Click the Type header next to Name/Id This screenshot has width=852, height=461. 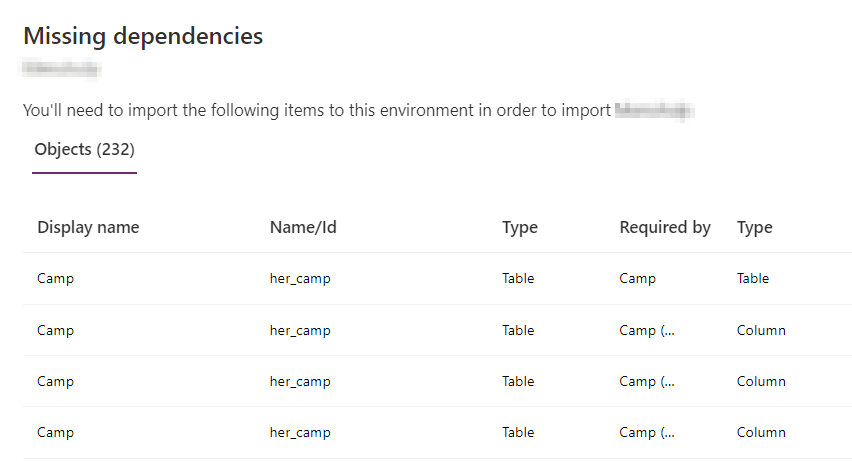point(520,227)
